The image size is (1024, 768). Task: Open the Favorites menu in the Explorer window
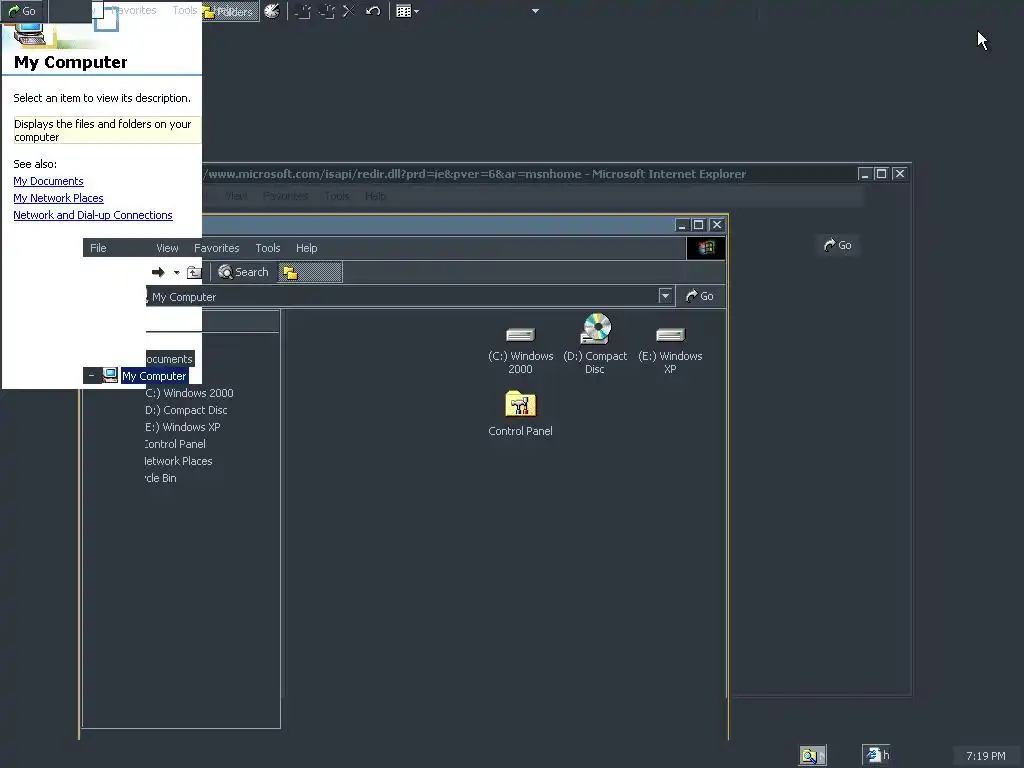pos(216,248)
